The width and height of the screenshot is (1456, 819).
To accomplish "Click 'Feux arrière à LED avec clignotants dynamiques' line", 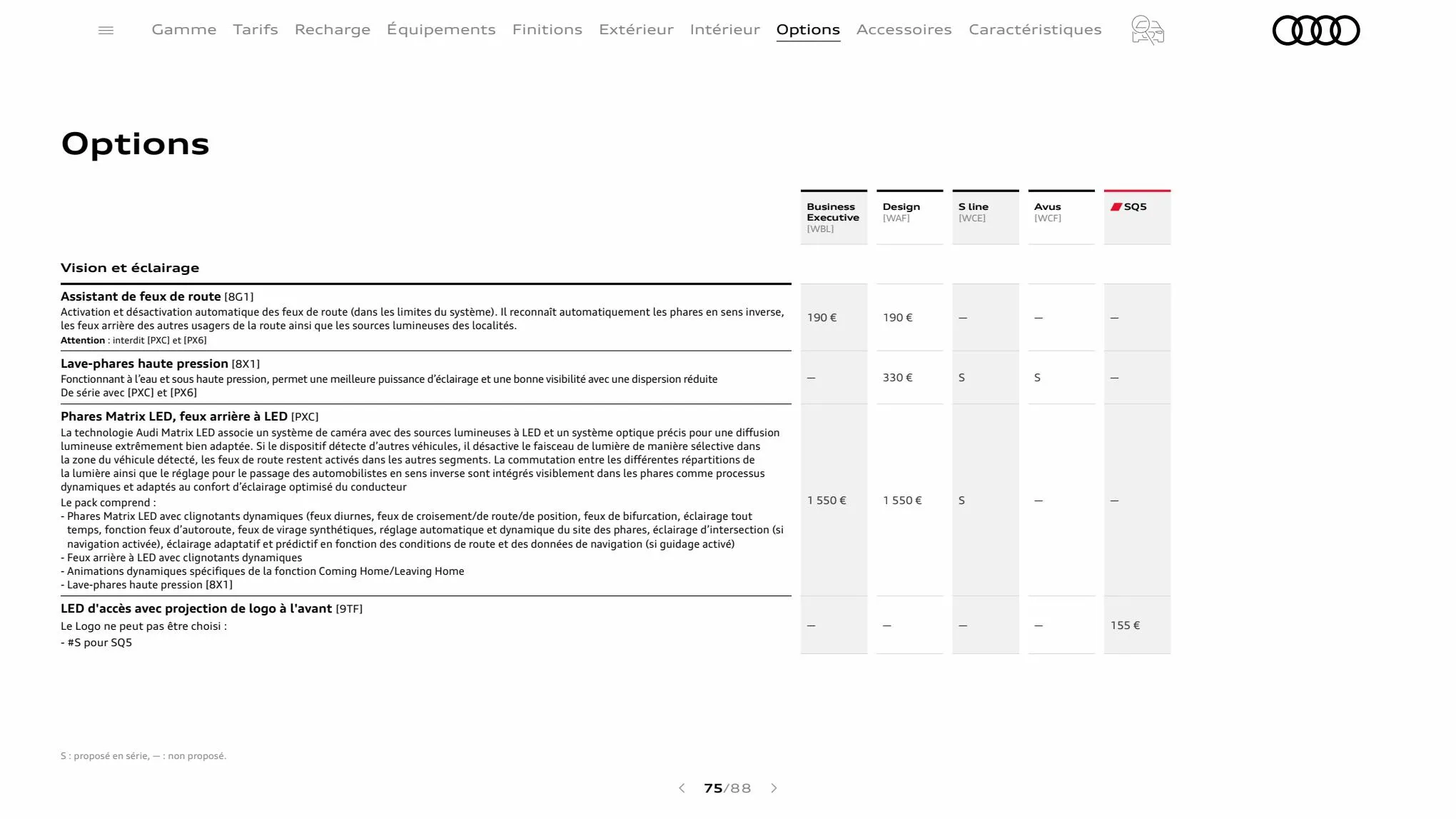I will click(x=181, y=558).
